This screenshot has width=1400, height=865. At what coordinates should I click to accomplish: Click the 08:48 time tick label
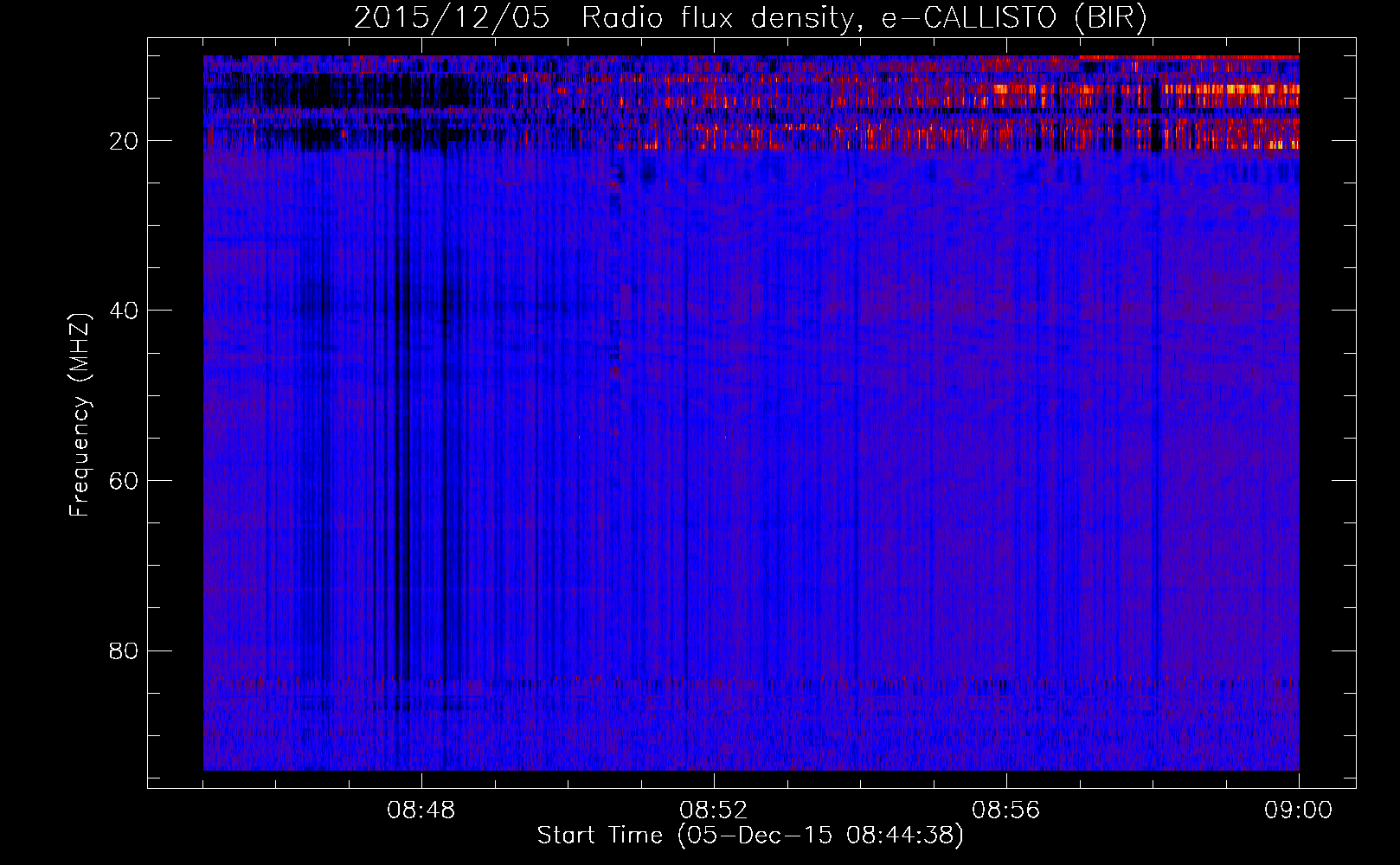[x=421, y=811]
